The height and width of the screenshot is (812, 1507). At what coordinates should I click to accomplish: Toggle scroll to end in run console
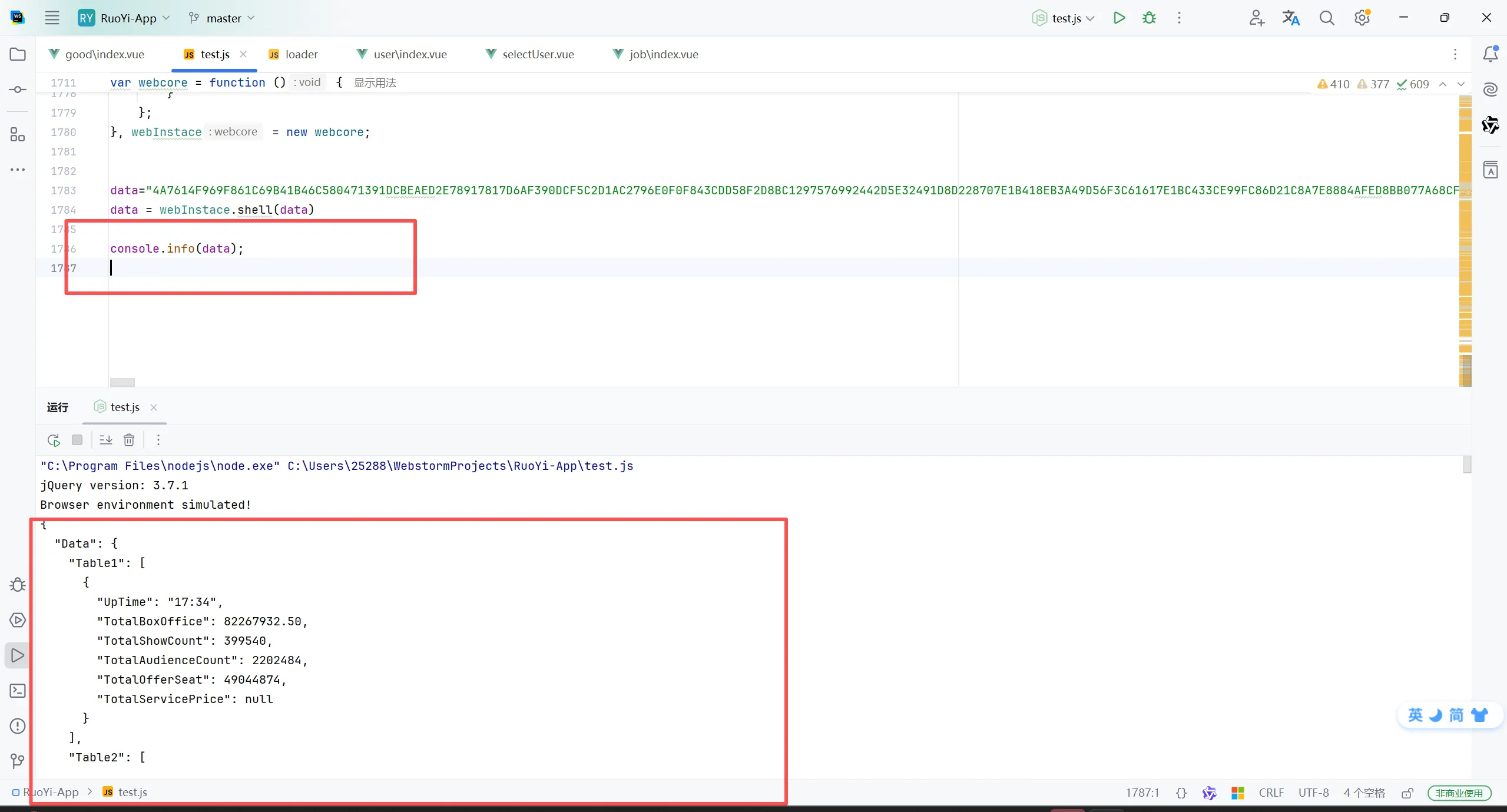[106, 440]
